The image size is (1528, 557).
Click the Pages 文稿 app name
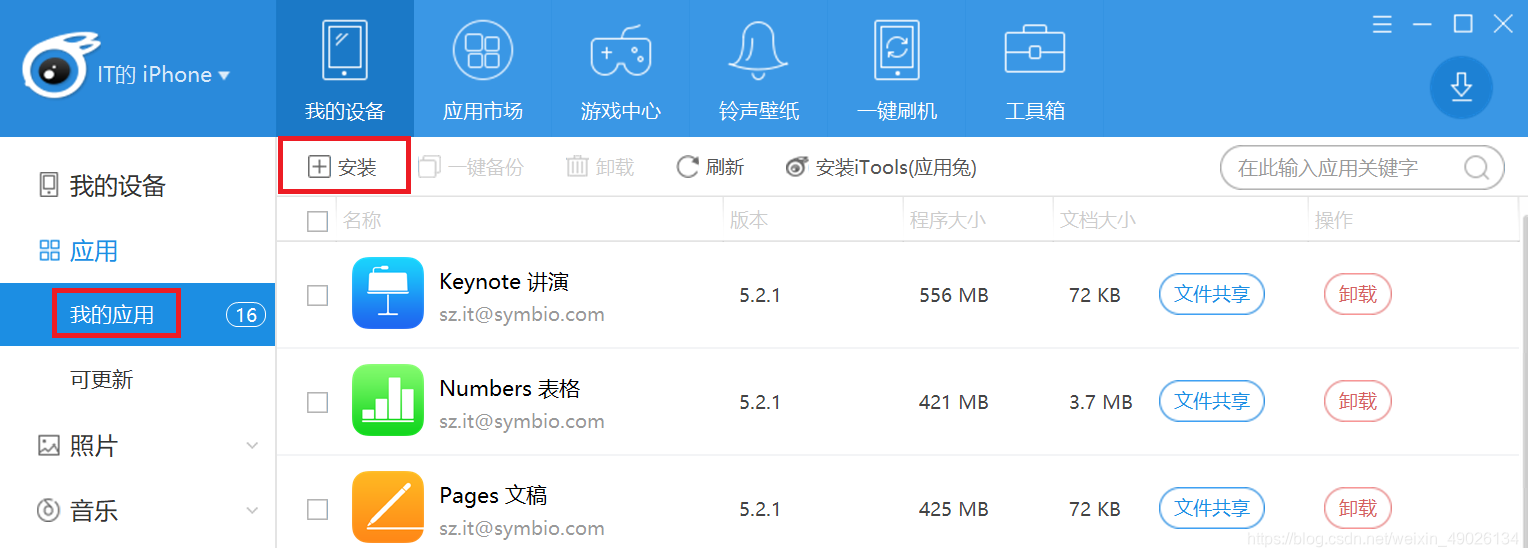(x=493, y=496)
